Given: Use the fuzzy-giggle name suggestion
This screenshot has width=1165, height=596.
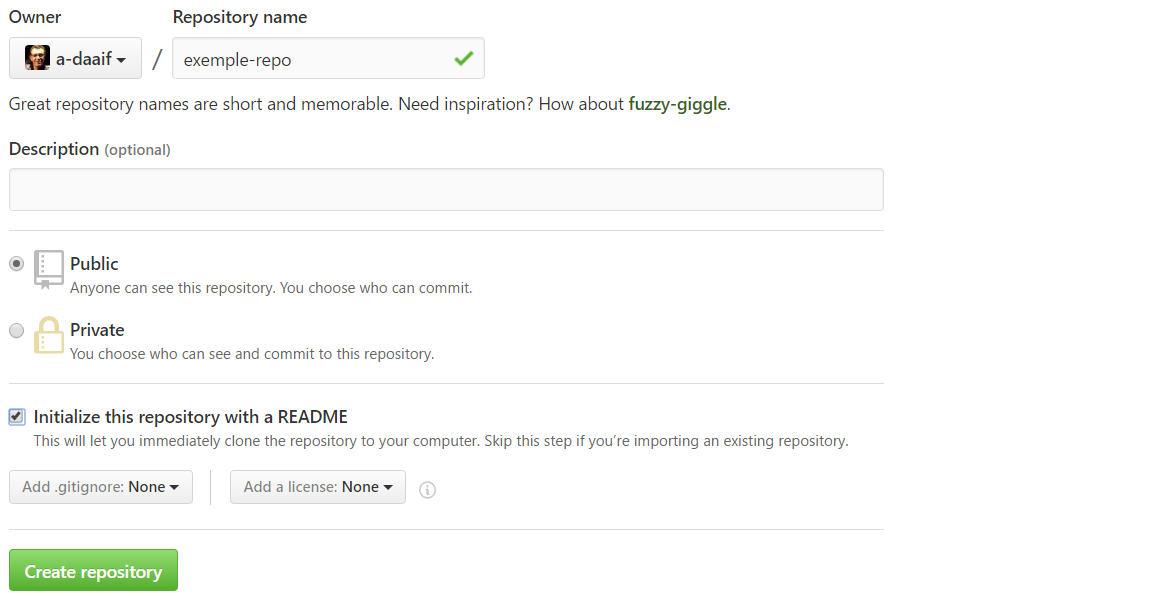Looking at the screenshot, I should tap(677, 104).
